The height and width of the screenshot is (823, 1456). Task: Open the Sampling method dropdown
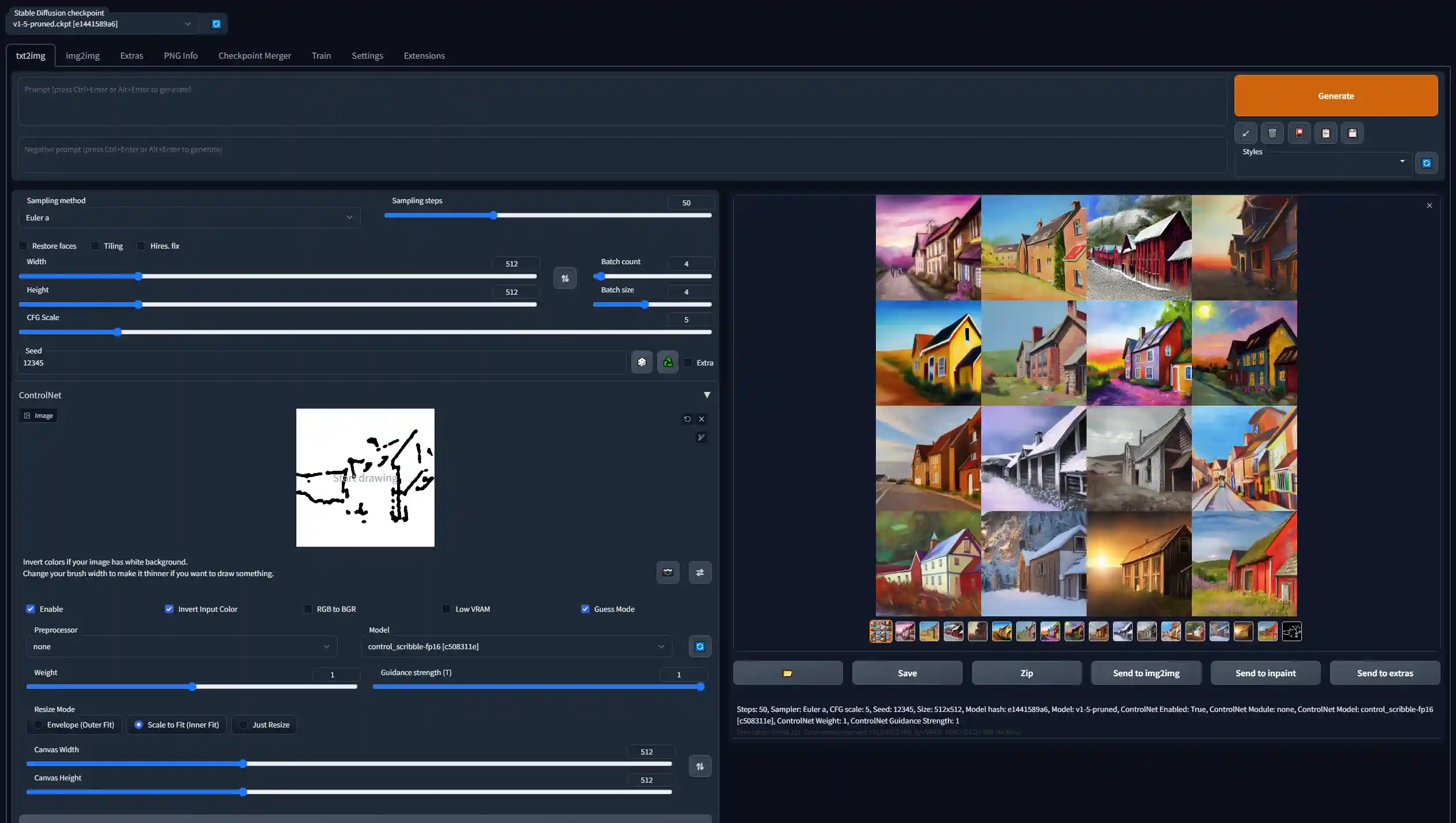189,218
